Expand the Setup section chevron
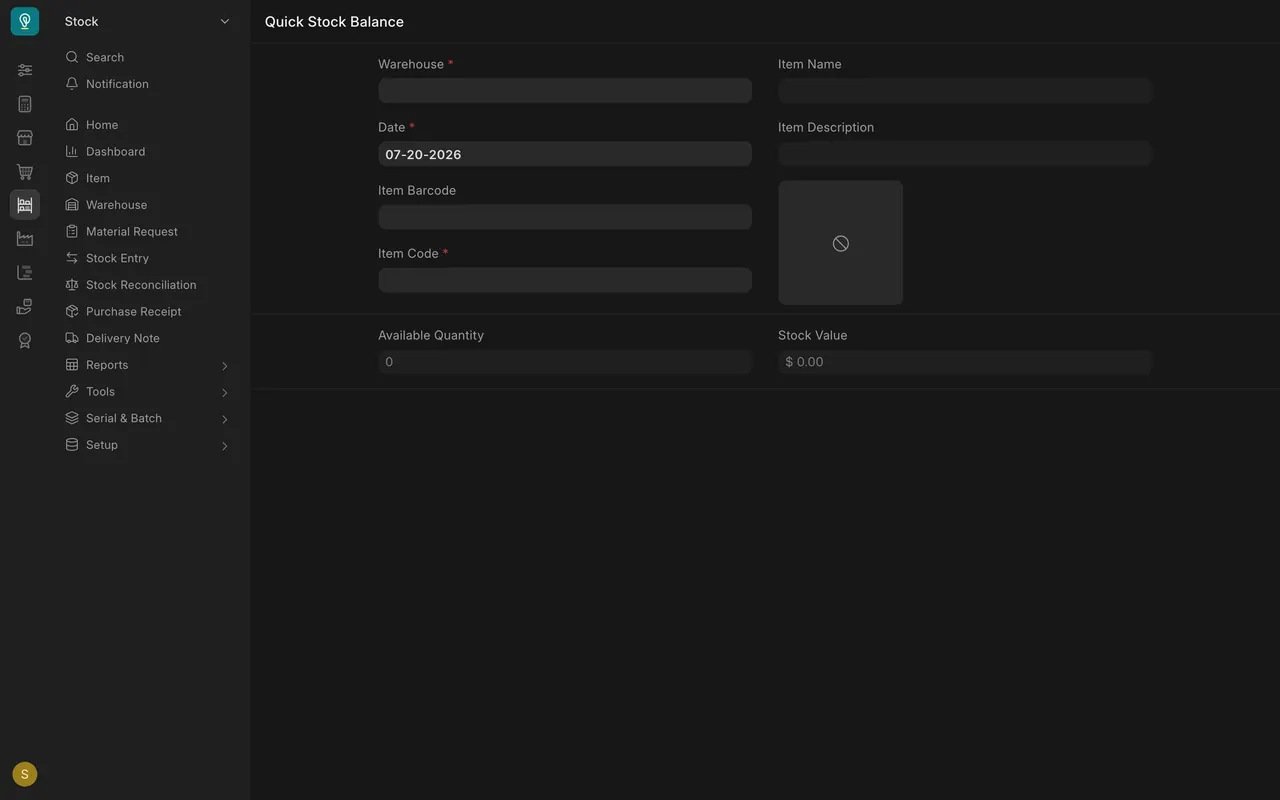Image resolution: width=1280 pixels, height=800 pixels. [x=225, y=446]
